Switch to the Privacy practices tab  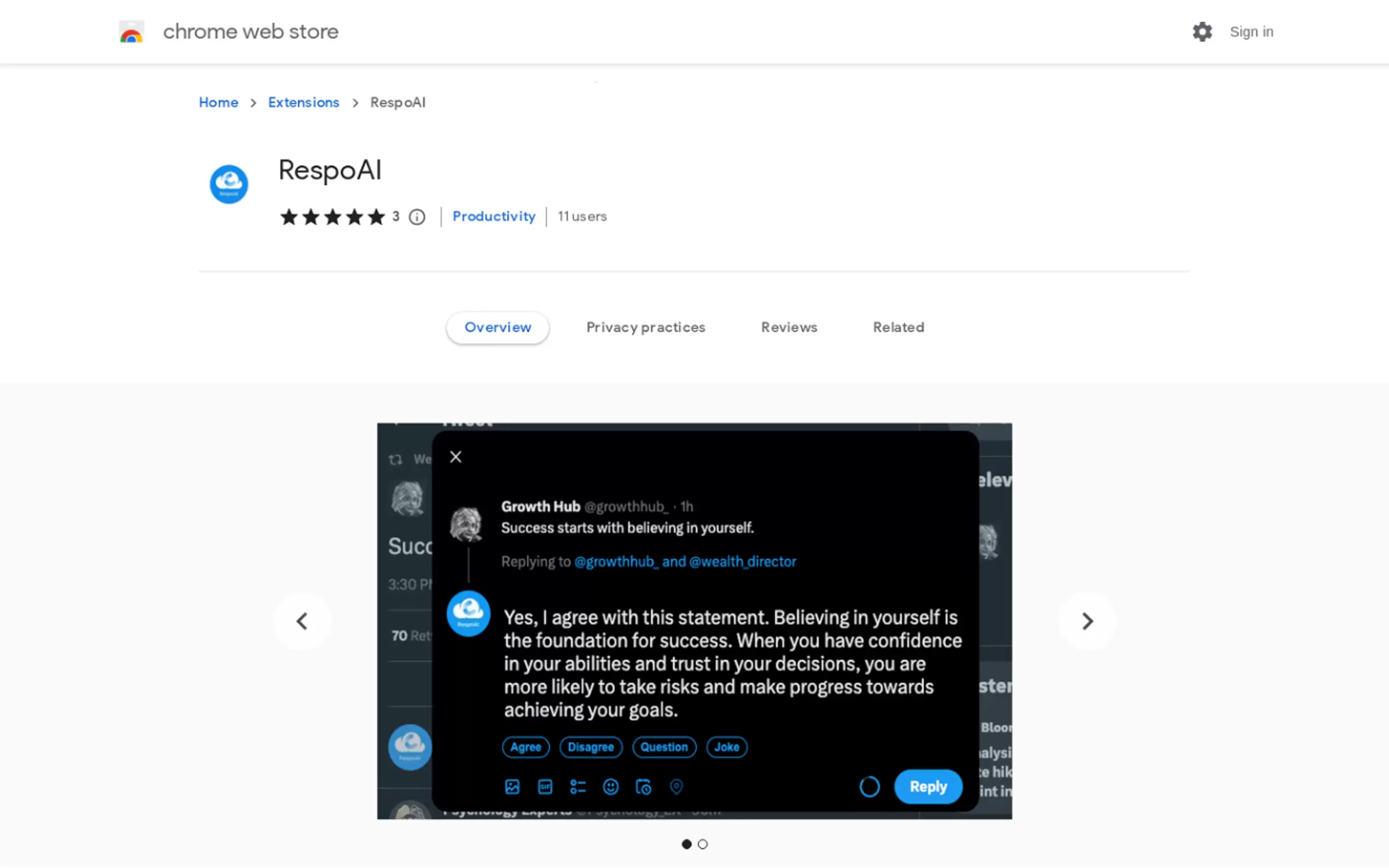[645, 327]
